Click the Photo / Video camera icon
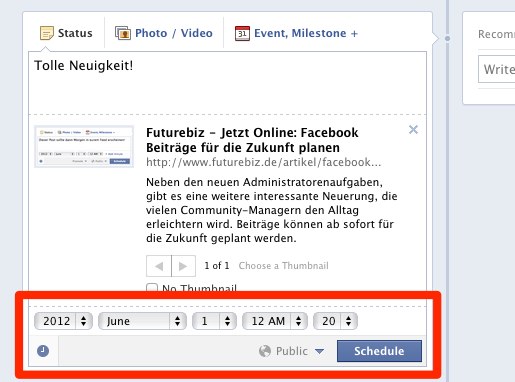515x382 pixels. pyautogui.click(x=123, y=33)
